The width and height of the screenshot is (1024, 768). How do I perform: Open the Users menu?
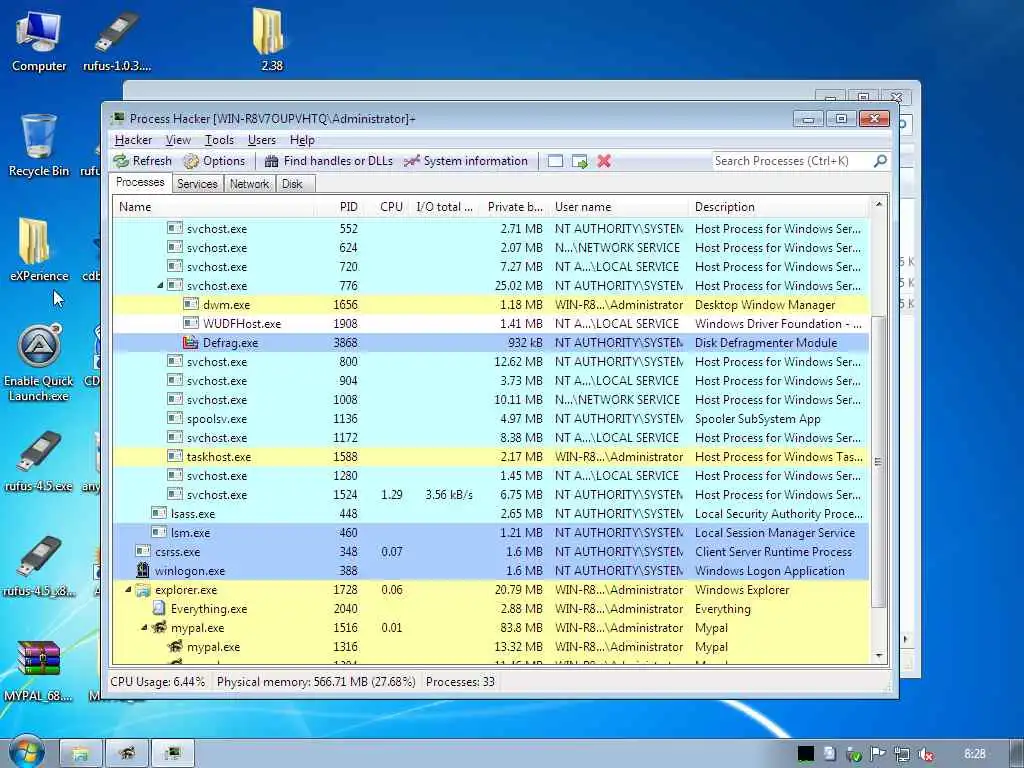click(261, 140)
